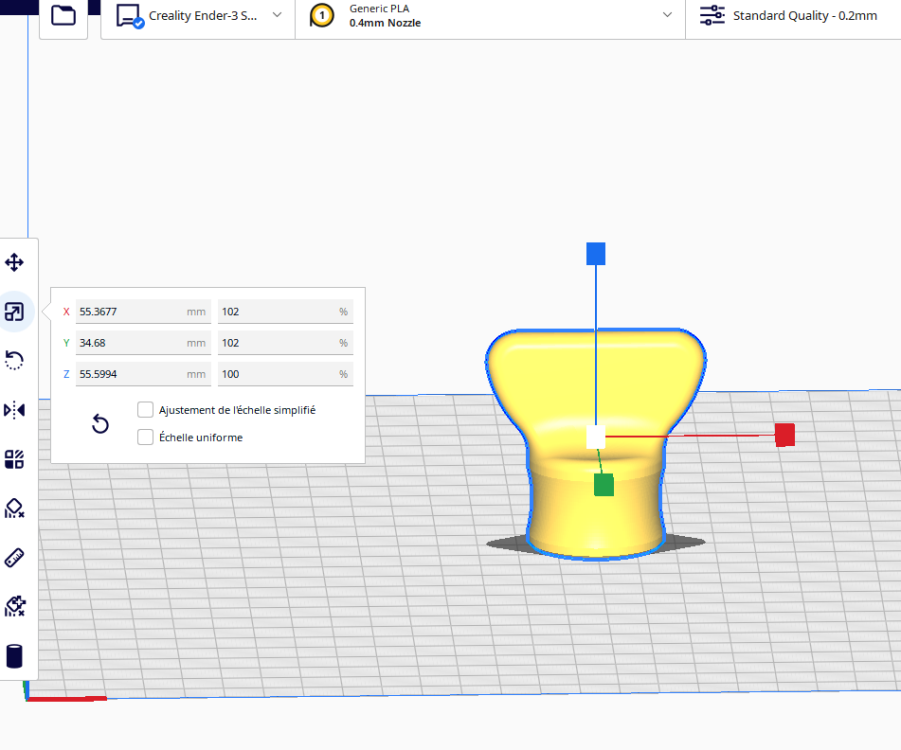This screenshot has height=750, width=901.
Task: Select the Scale tool icon
Action: [14, 312]
